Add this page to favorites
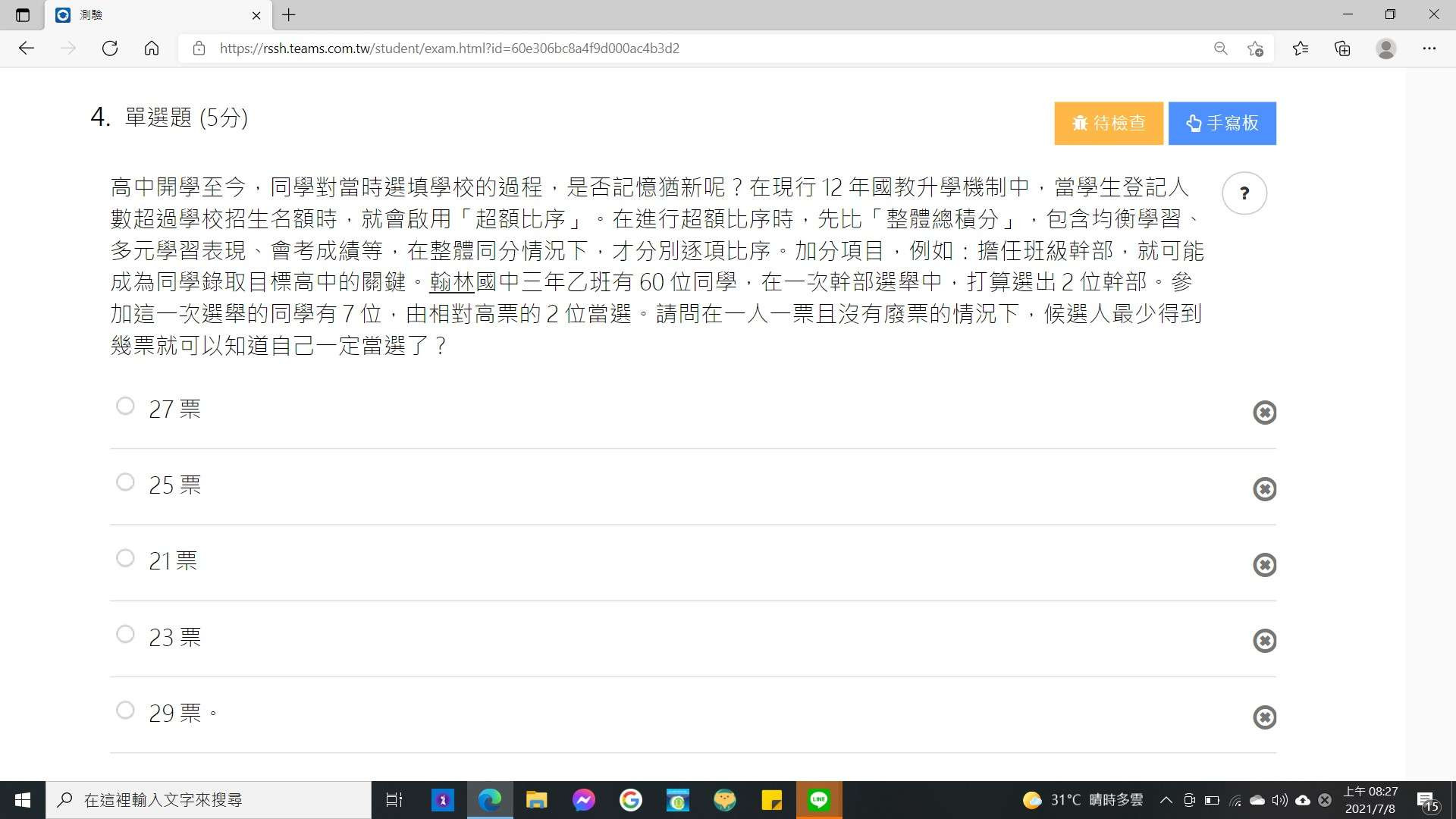The width and height of the screenshot is (1456, 819). coord(1255,49)
